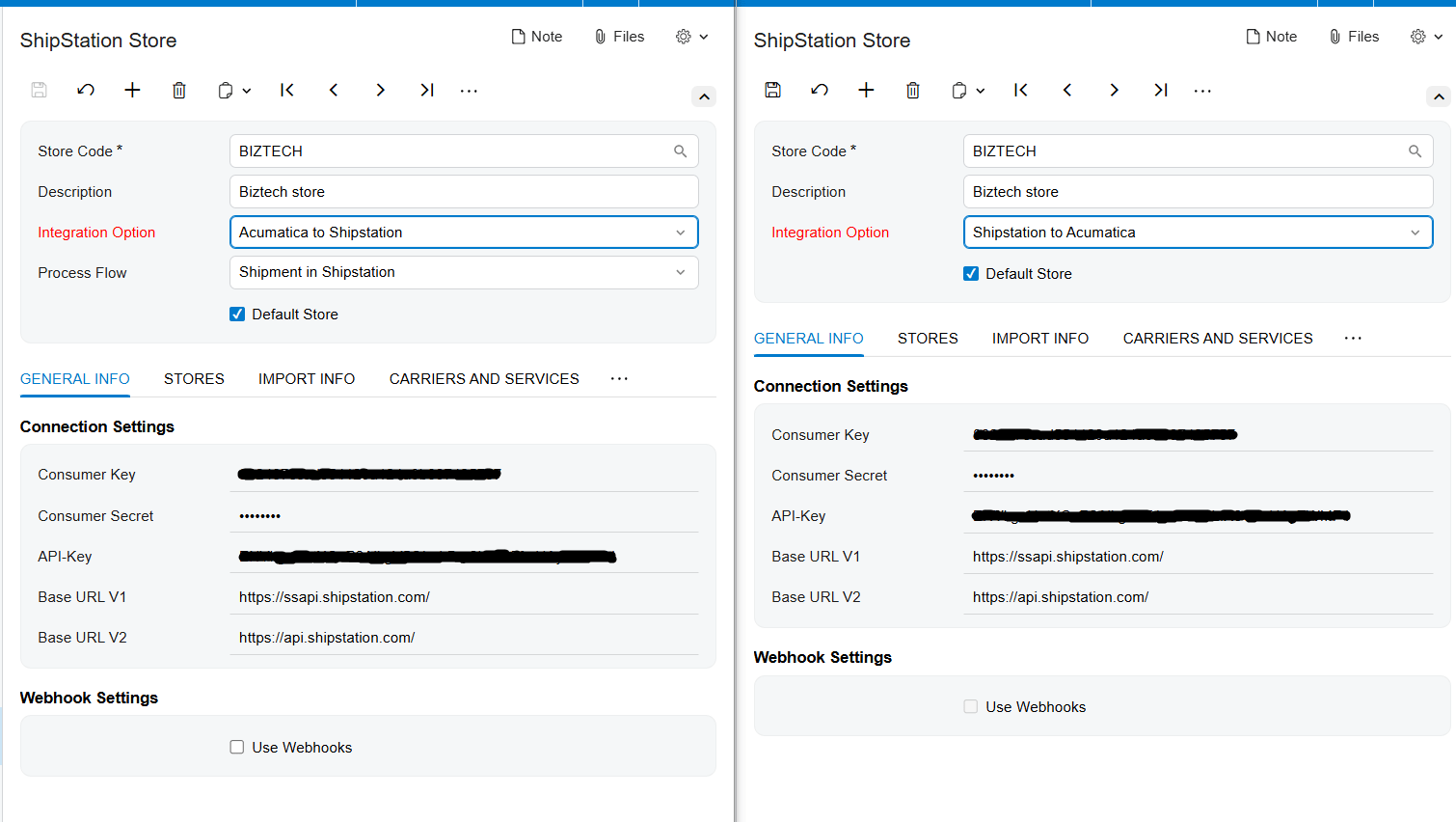Open the Note in the right panel

1272,37
